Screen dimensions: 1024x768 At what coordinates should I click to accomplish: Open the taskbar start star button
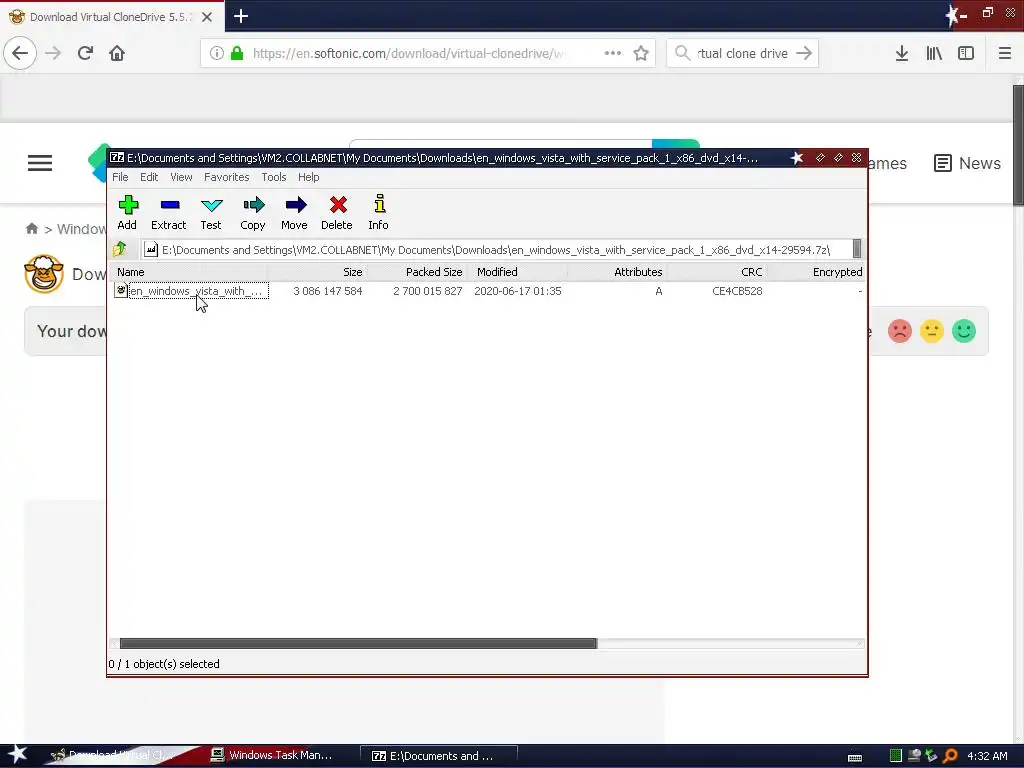coord(17,755)
